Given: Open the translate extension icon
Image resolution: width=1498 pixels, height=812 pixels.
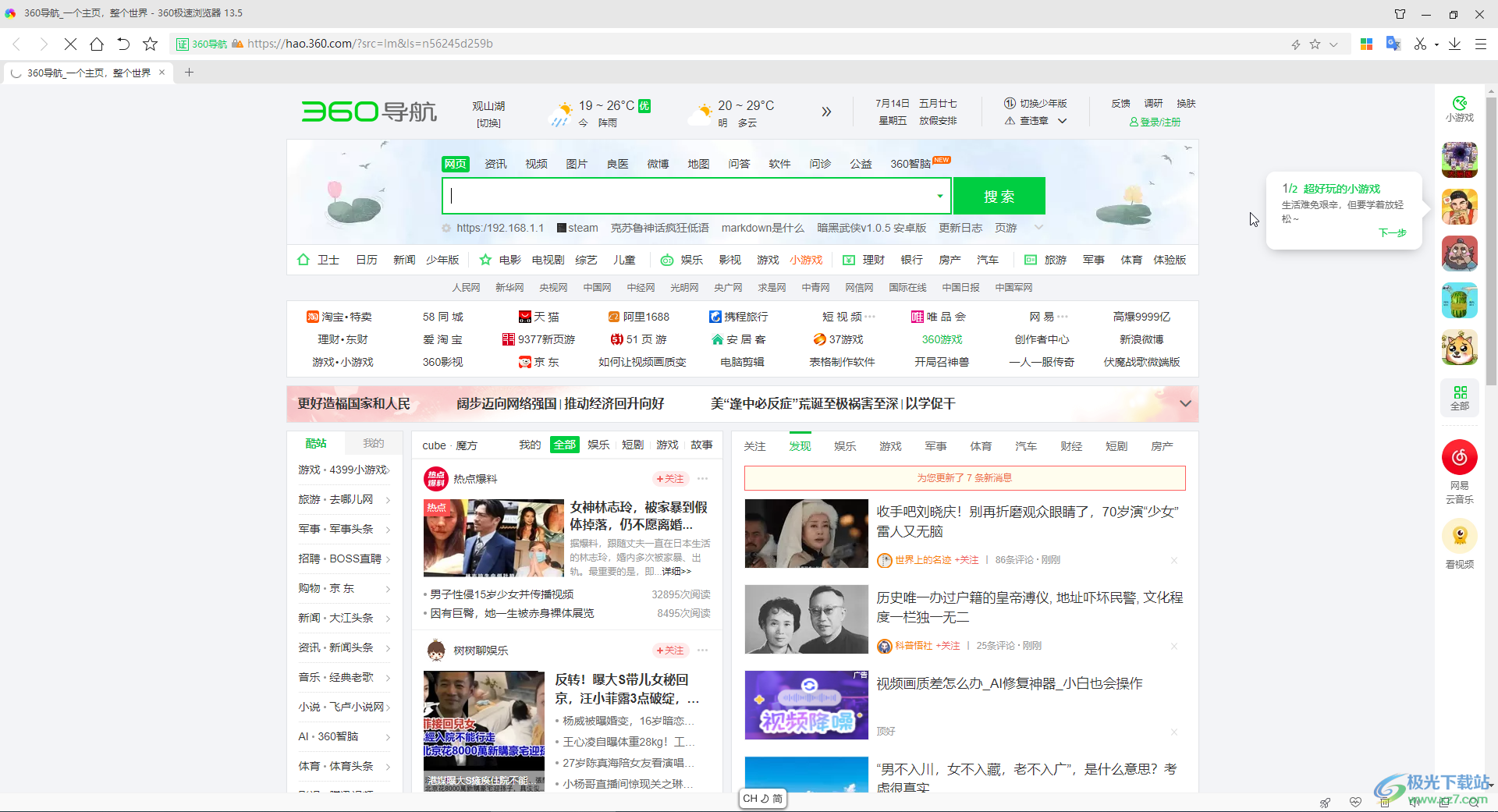Looking at the screenshot, I should click(x=1393, y=44).
